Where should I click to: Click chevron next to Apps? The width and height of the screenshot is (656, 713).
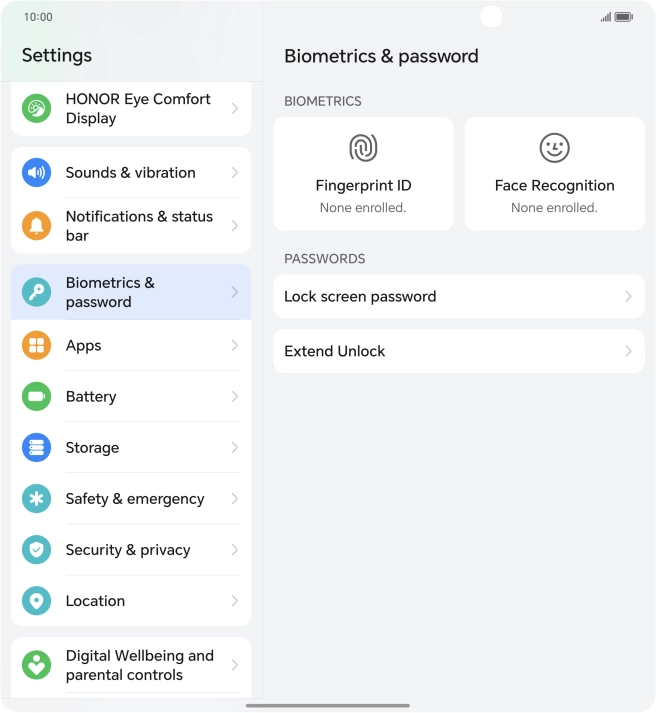point(234,345)
